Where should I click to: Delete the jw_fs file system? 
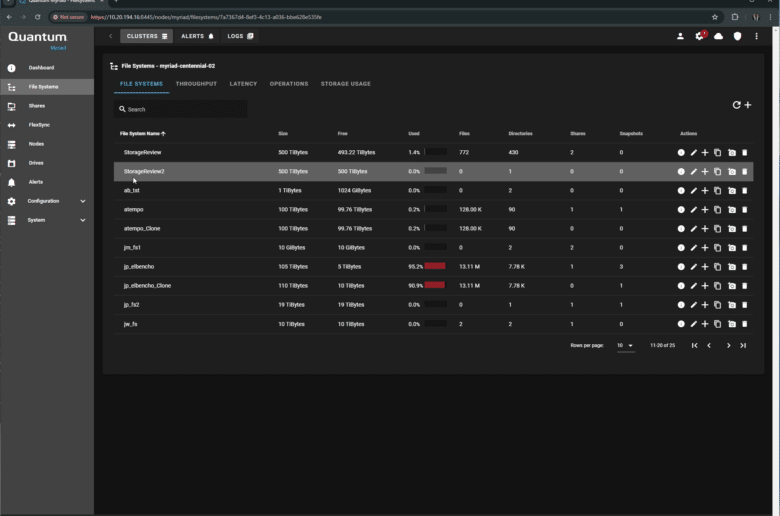pyautogui.click(x=745, y=324)
